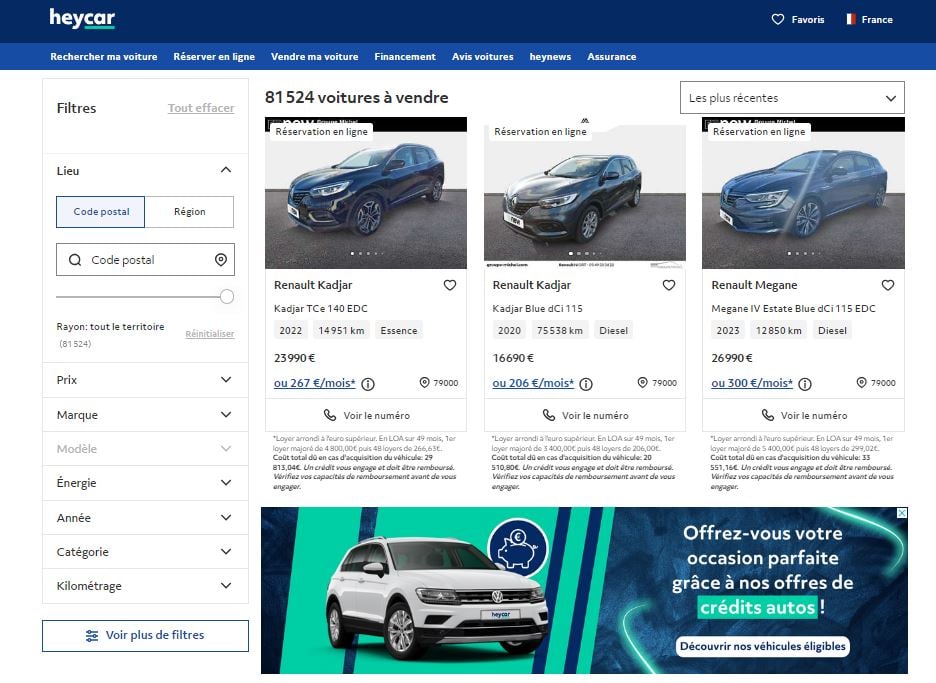
Task: Open Renault Kadjar TCe 140 photo
Action: coord(366,193)
